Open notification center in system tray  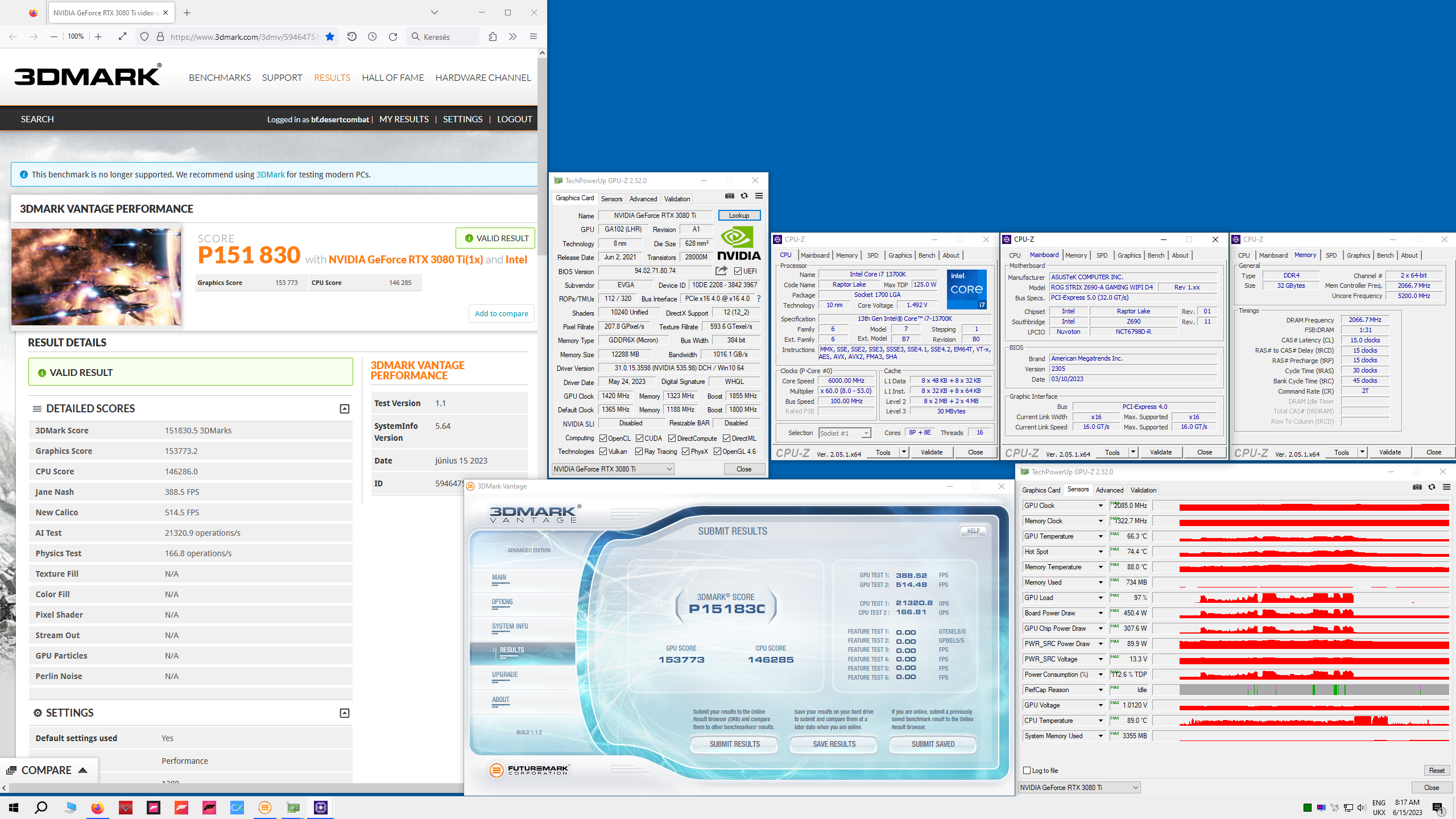pos(1438,808)
